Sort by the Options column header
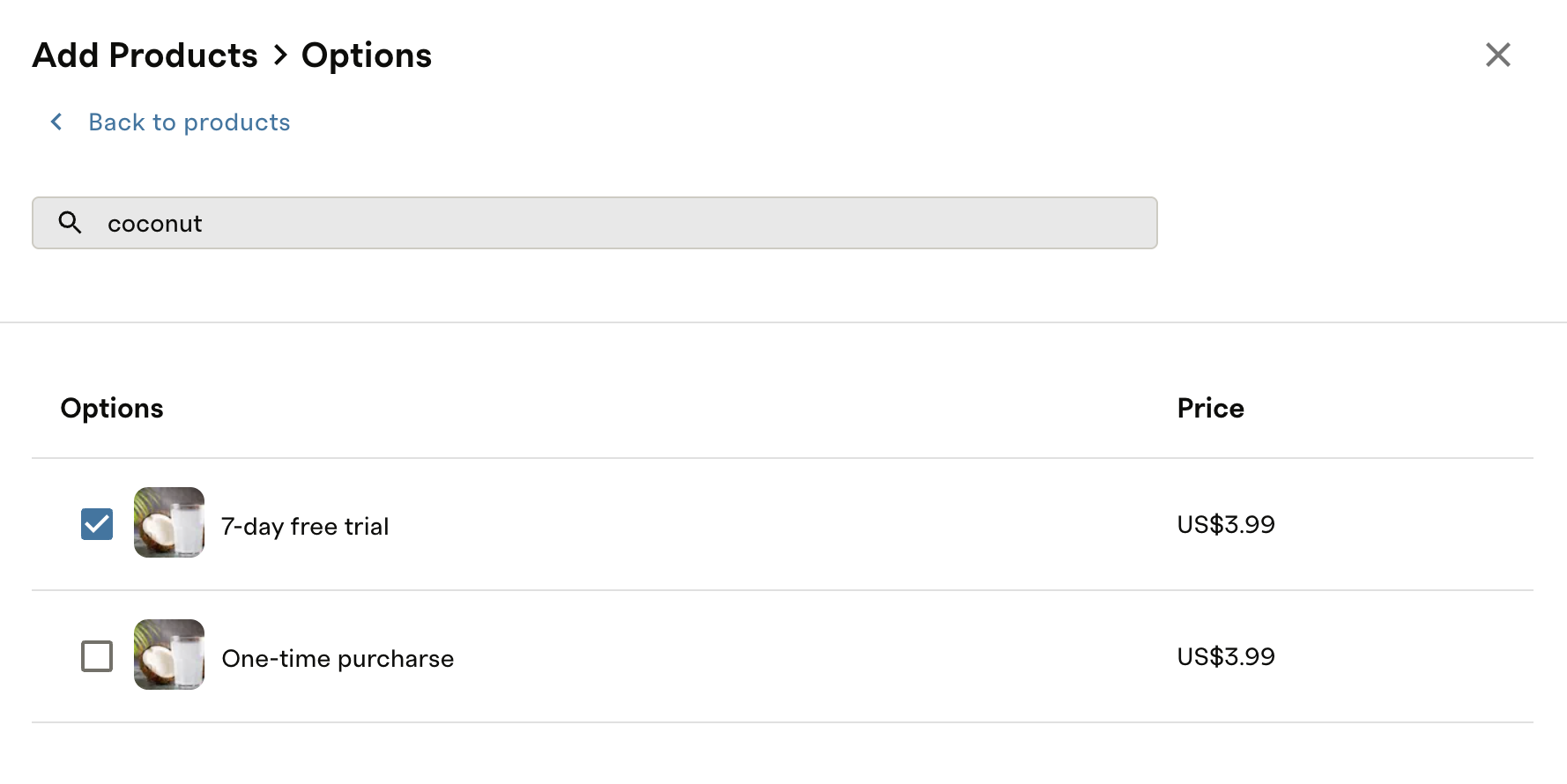 click(x=112, y=408)
